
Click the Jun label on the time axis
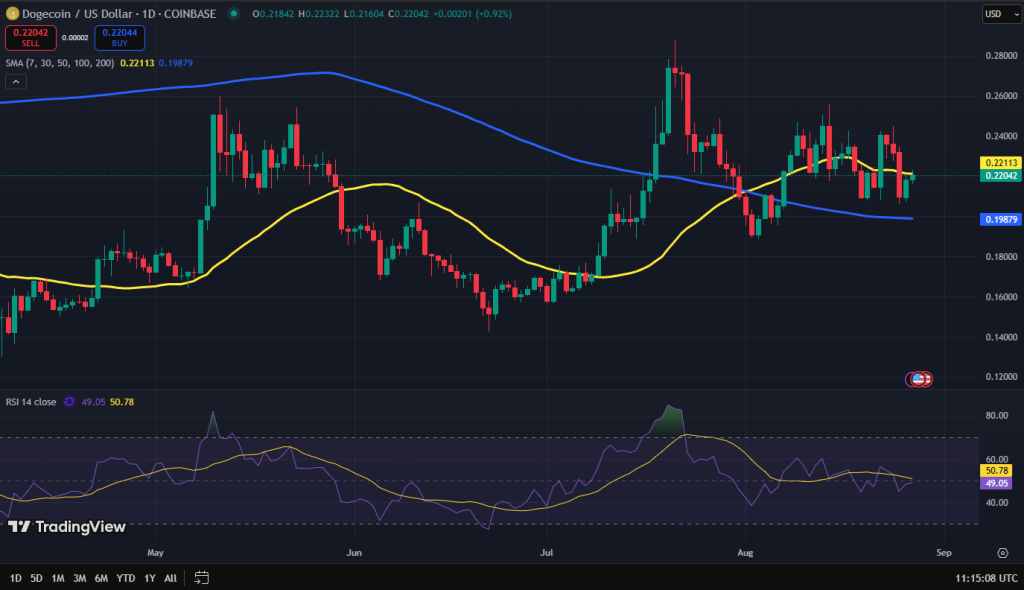[x=354, y=553]
